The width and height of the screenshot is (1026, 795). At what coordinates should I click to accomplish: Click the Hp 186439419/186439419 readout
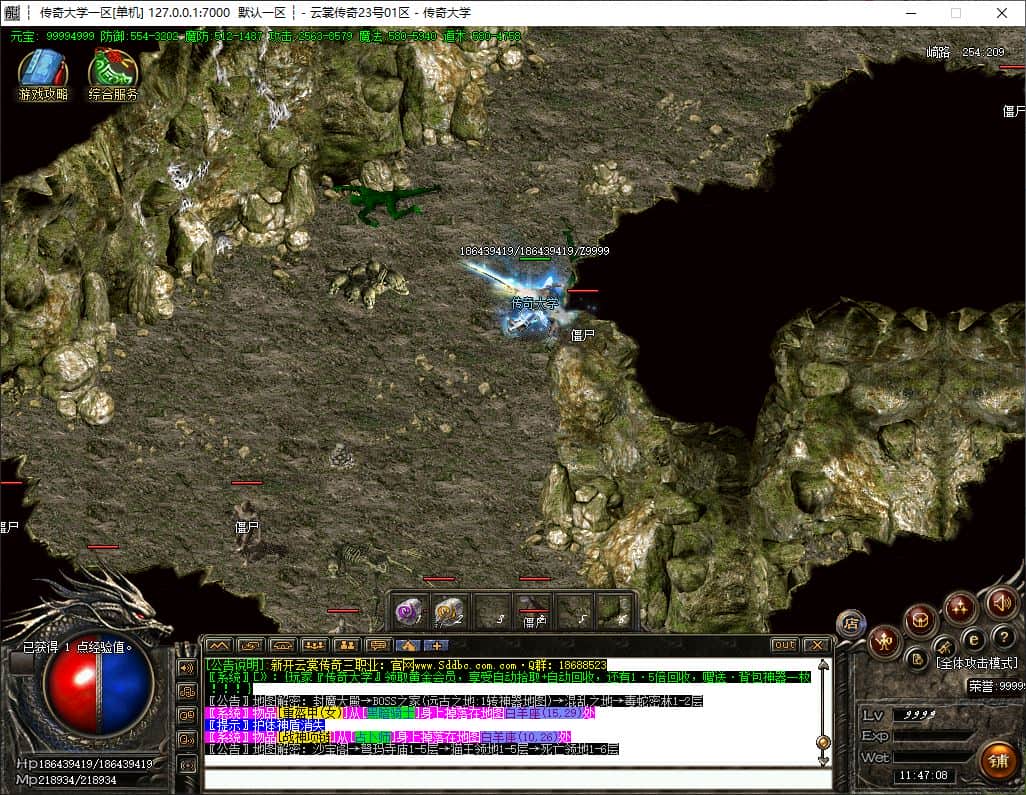pyautogui.click(x=84, y=764)
